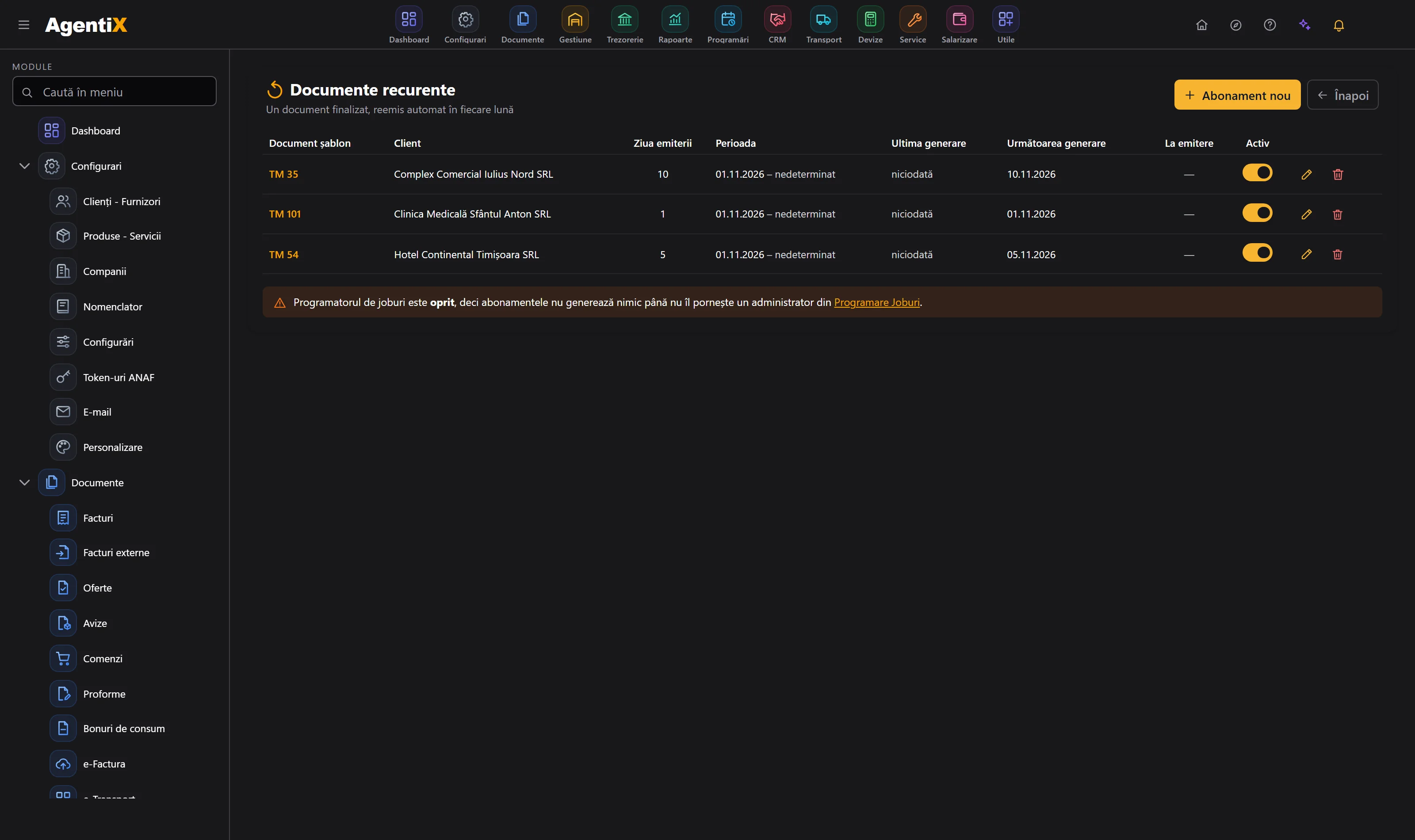Delete the TM 35 subscription

click(1338, 174)
